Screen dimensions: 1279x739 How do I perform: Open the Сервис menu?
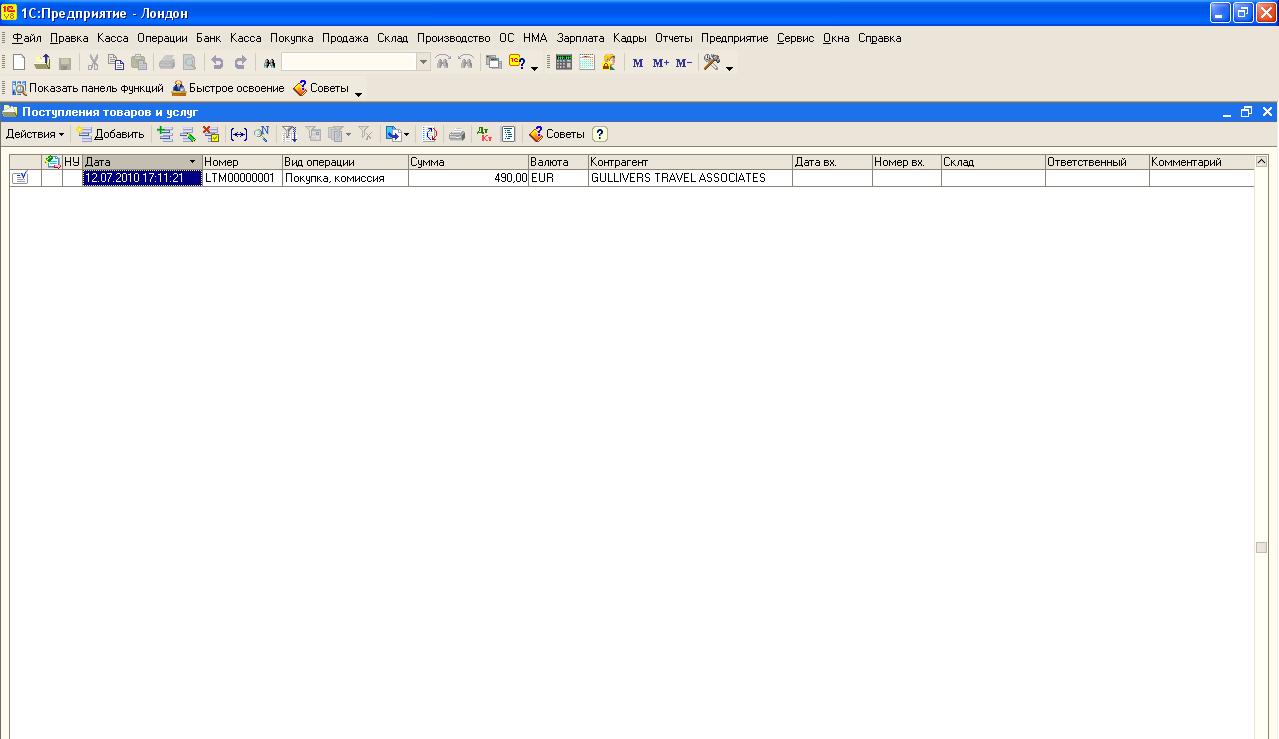coord(795,38)
